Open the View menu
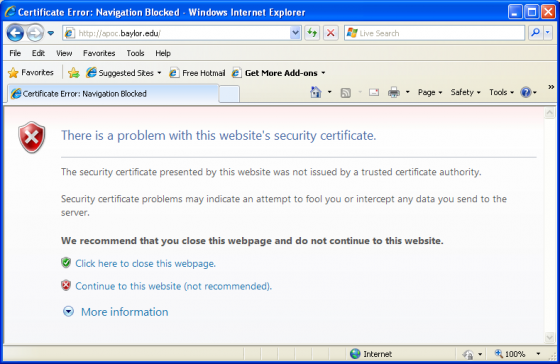 [64, 53]
